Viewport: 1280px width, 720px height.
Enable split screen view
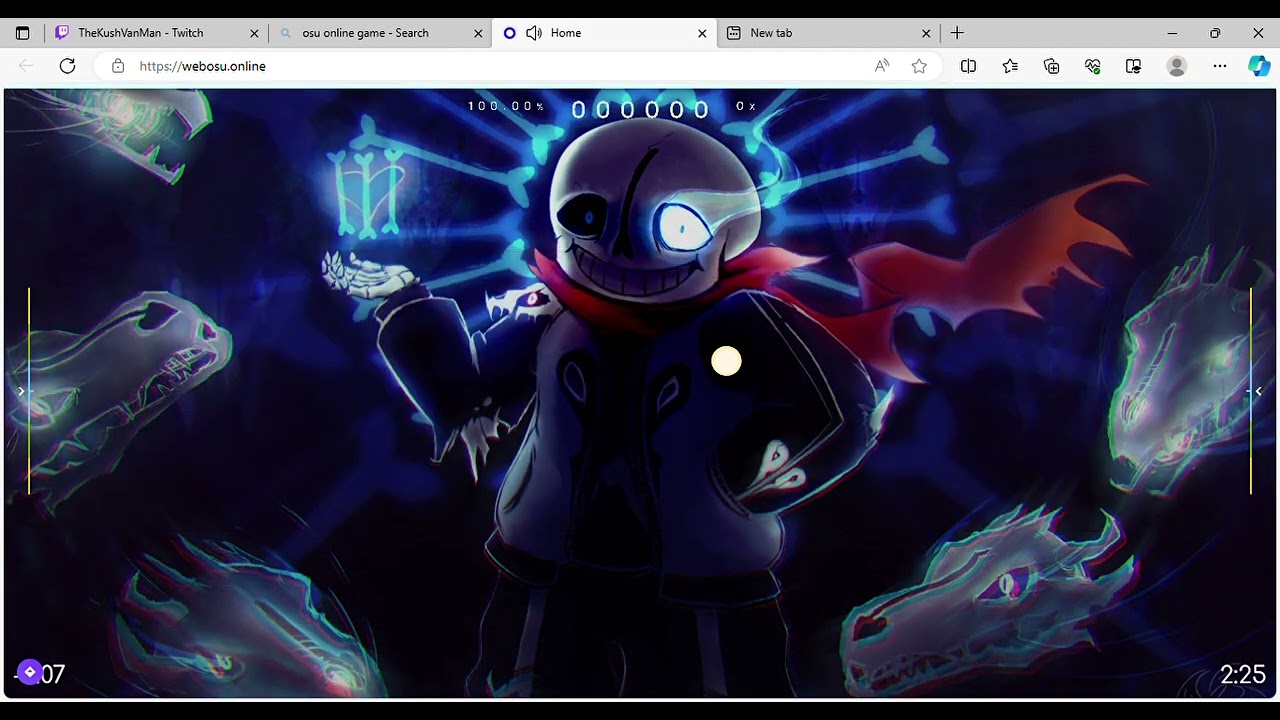968,66
